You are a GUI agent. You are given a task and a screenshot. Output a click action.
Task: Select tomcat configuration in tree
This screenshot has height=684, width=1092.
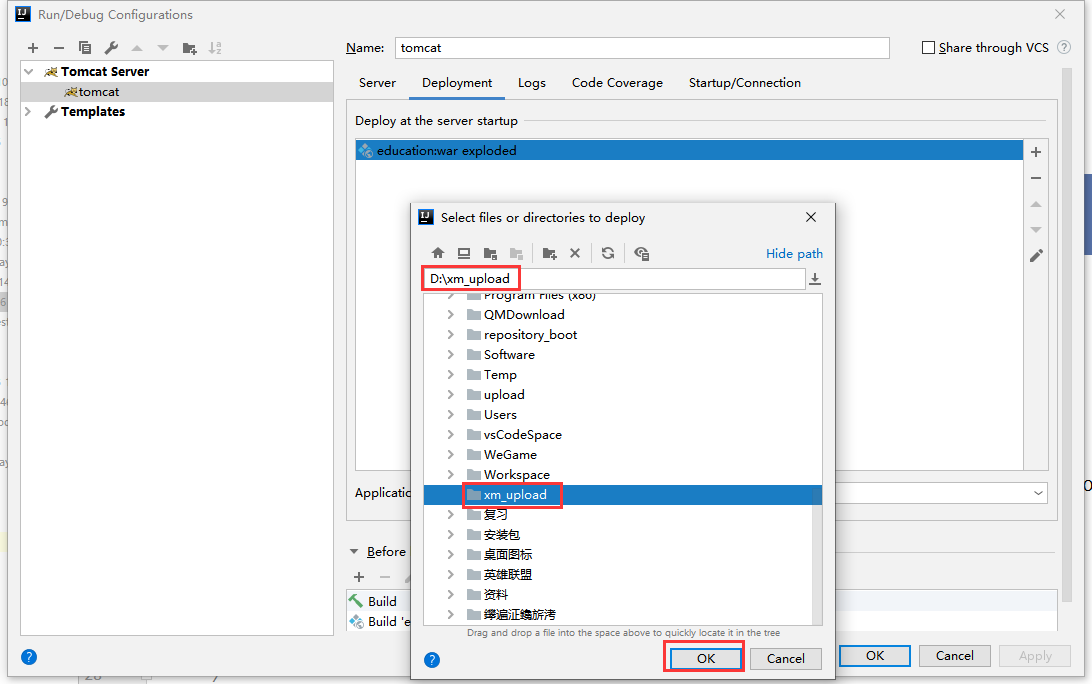pos(177,92)
